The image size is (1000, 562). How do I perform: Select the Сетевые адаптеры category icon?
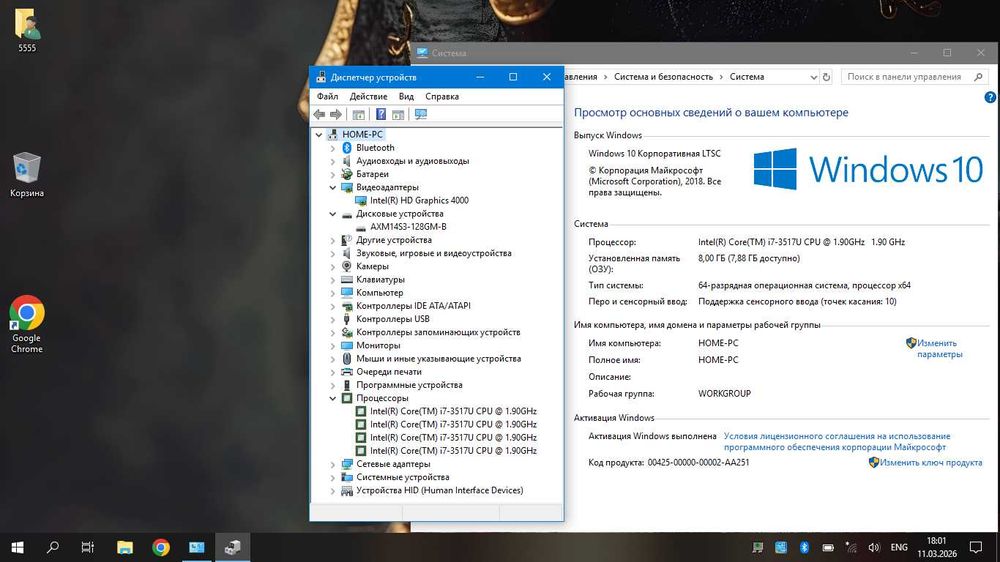tap(347, 464)
